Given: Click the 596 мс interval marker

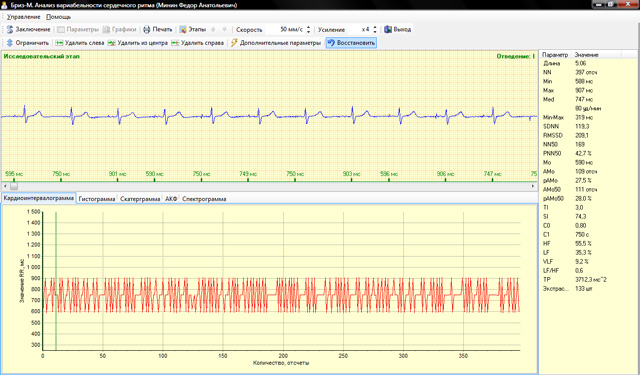Looking at the screenshot, I should coord(389,174).
